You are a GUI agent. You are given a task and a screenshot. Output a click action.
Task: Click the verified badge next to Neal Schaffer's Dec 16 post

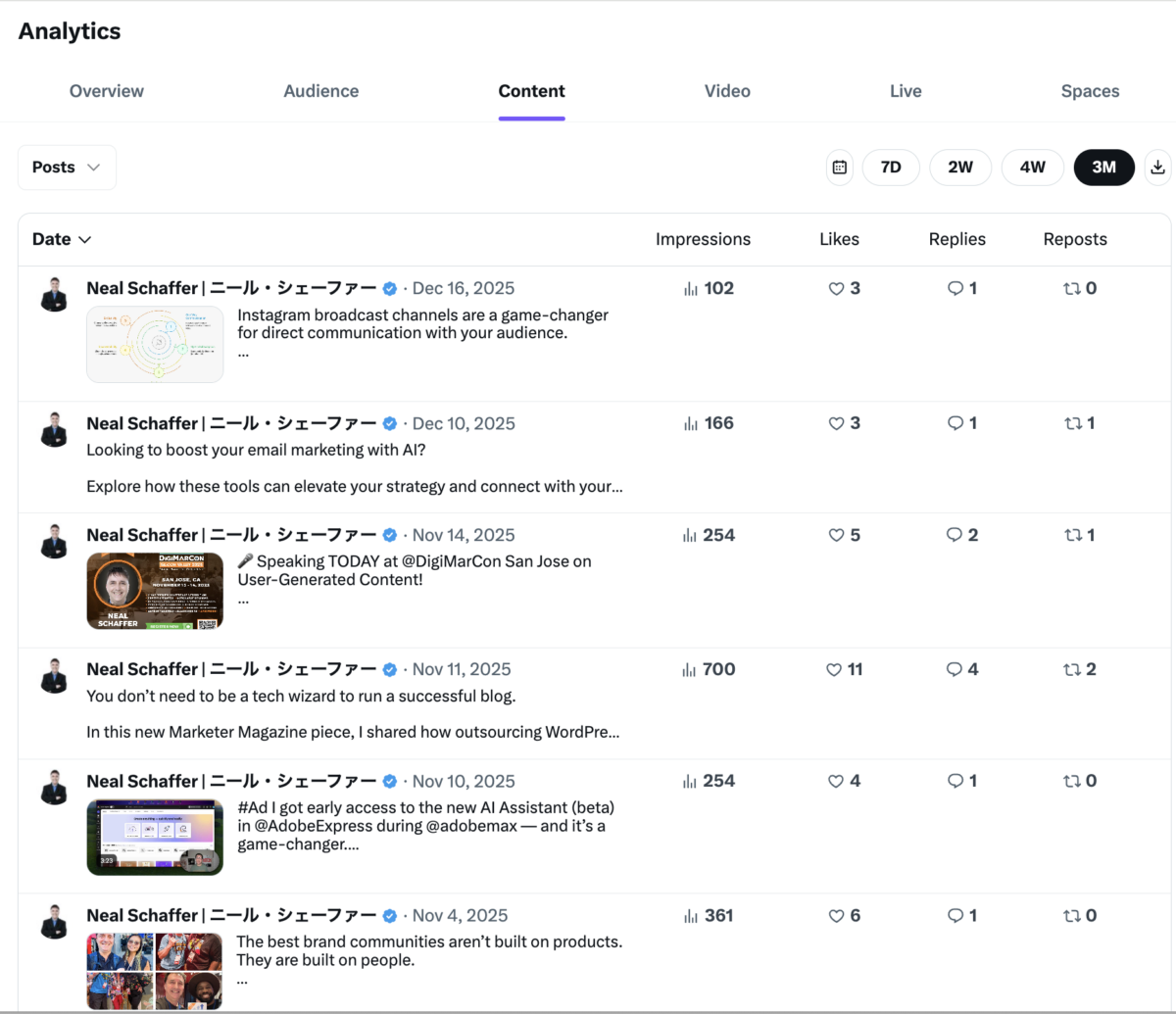[x=389, y=288]
